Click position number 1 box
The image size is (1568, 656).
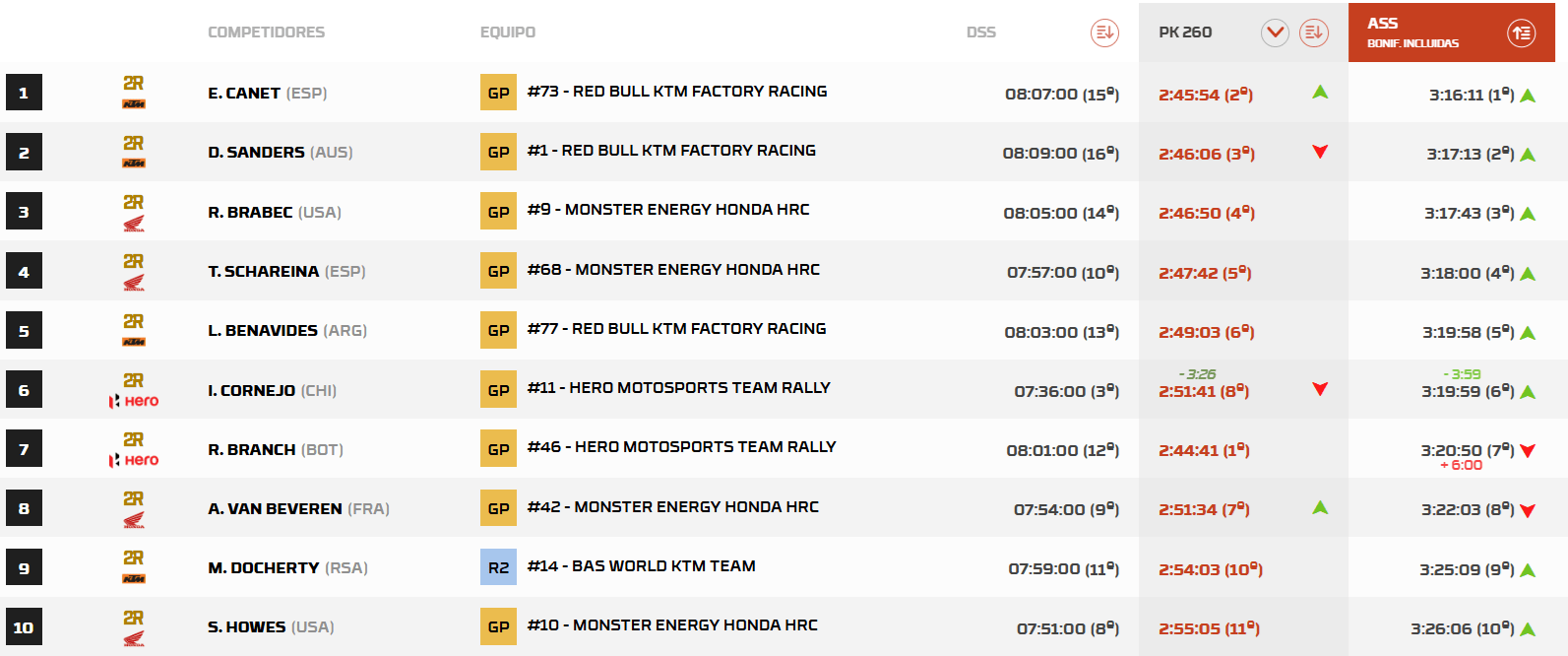point(24,93)
